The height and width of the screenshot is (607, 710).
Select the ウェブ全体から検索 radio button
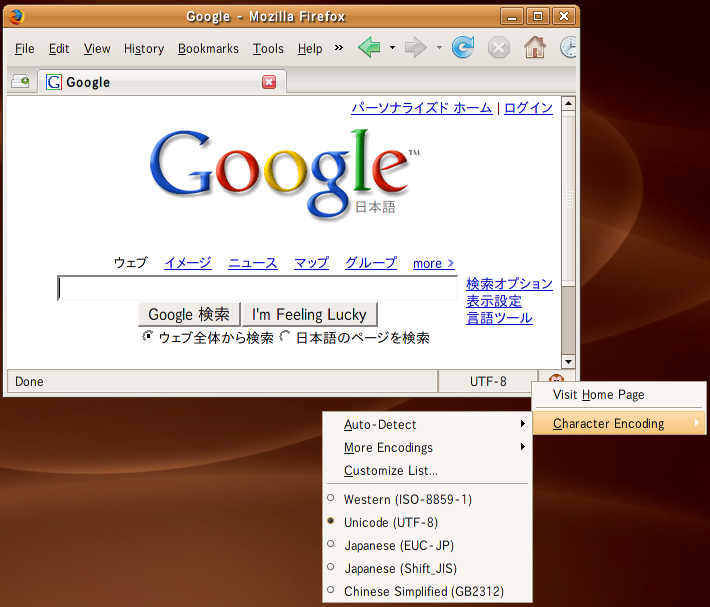[148, 336]
